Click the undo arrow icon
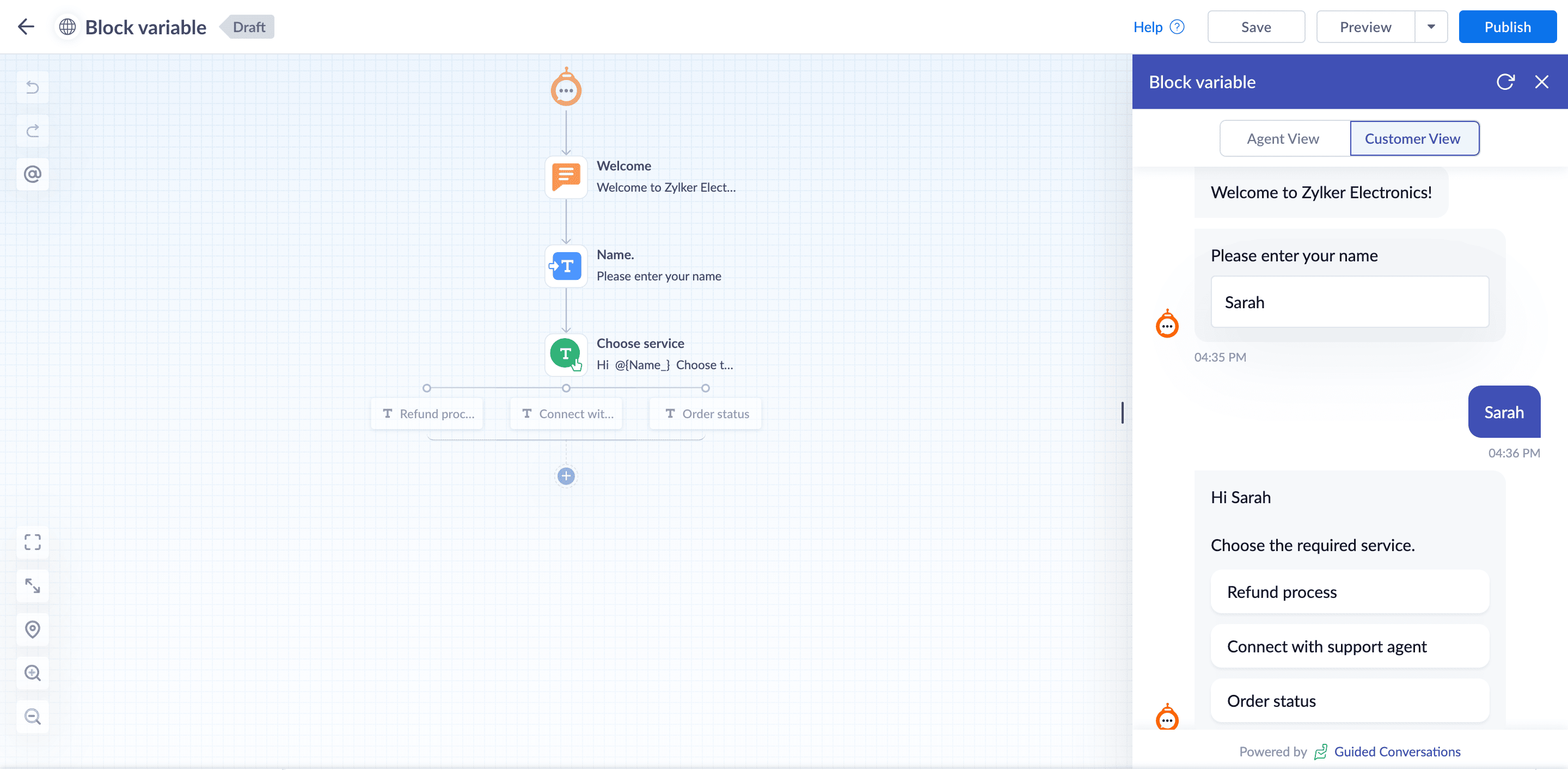Screen dimensions: 1568x770 click(32, 87)
